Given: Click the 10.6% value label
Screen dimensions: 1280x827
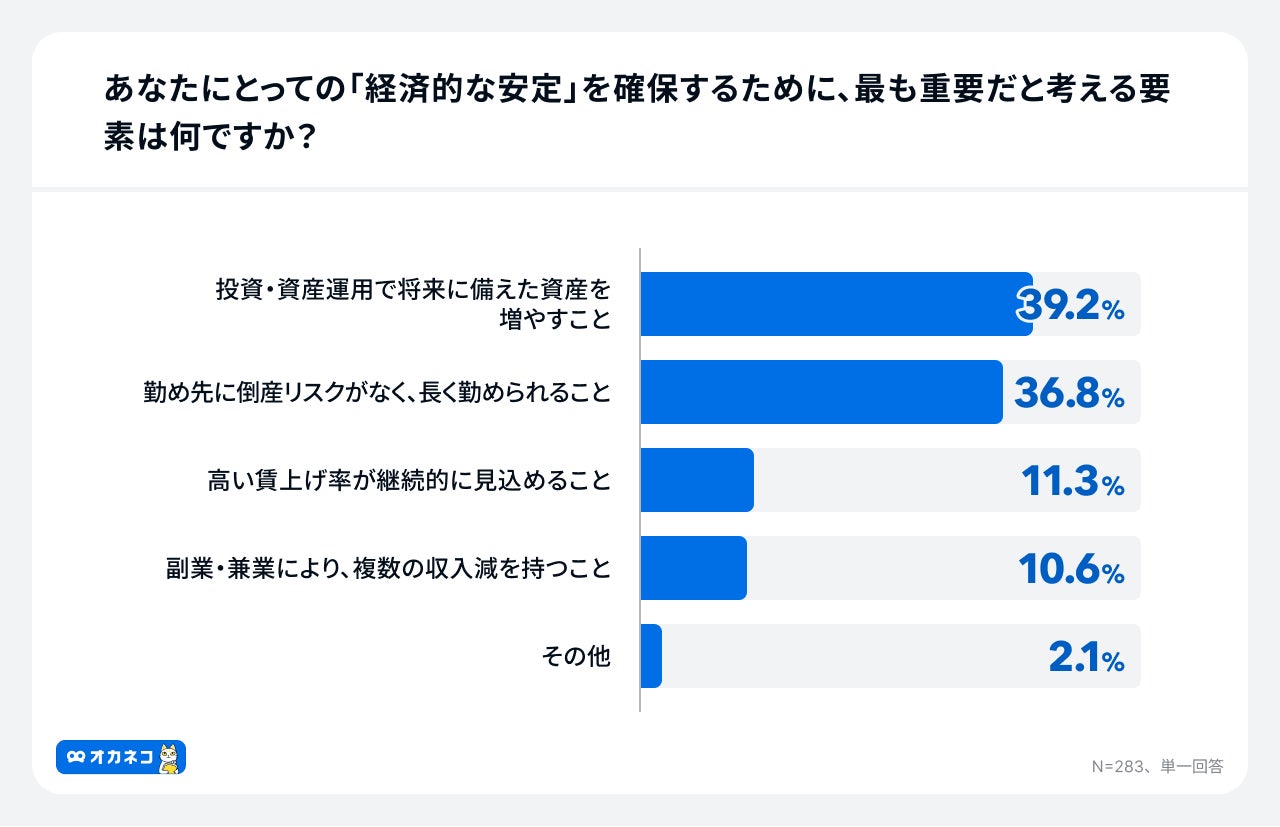Looking at the screenshot, I should click(x=1071, y=569).
